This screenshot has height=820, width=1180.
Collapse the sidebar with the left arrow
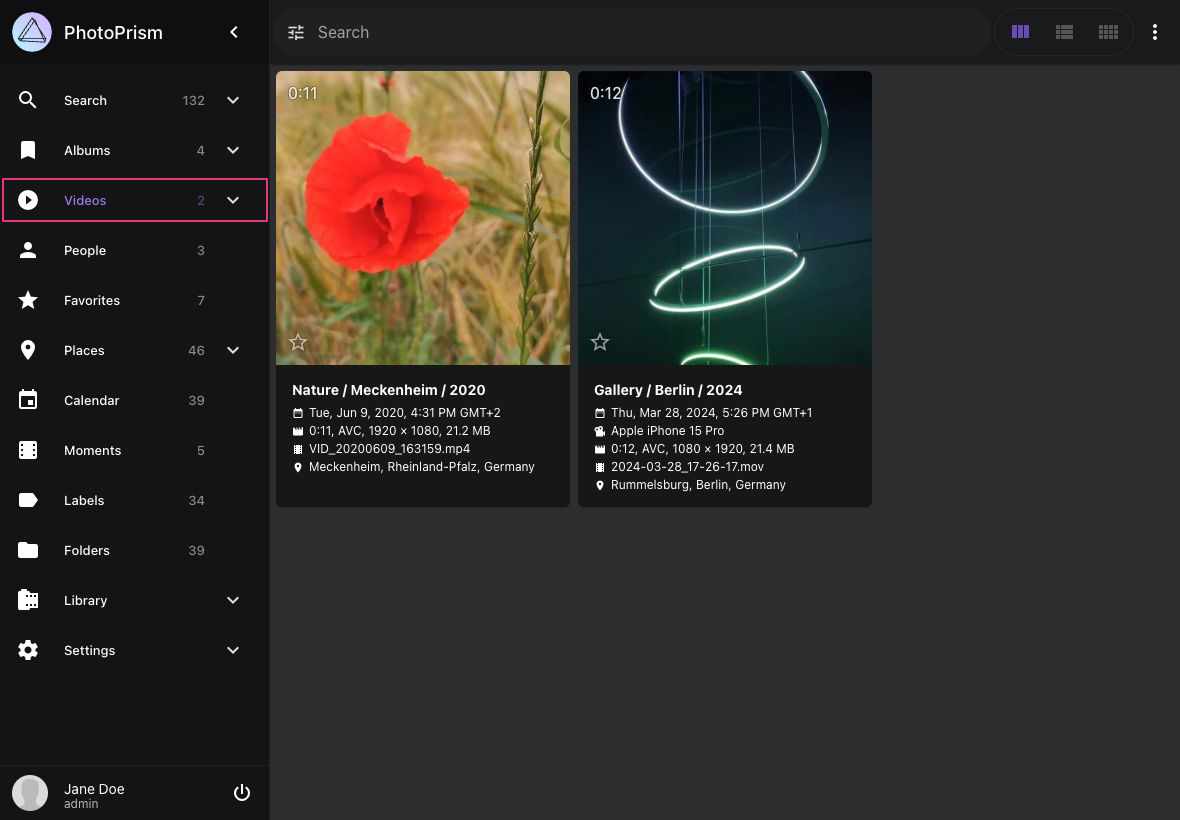click(x=234, y=32)
